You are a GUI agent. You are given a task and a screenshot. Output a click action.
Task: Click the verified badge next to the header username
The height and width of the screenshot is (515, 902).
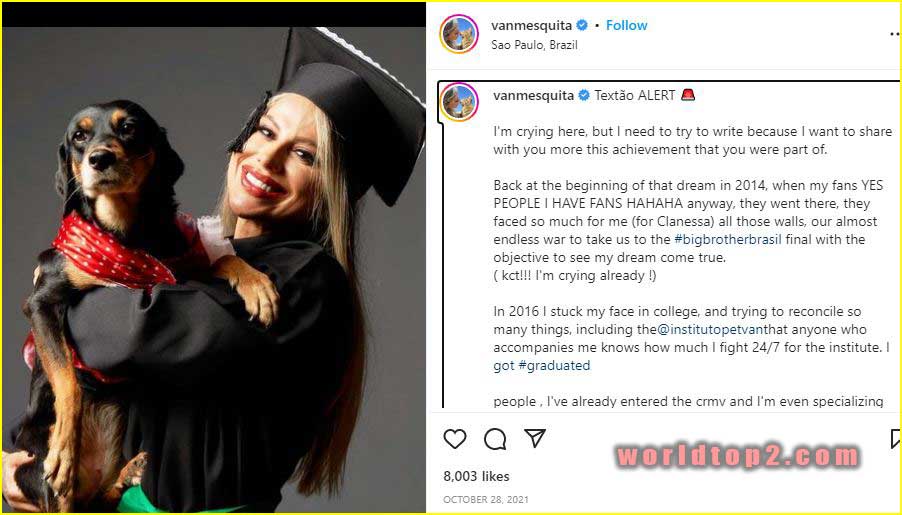[582, 25]
